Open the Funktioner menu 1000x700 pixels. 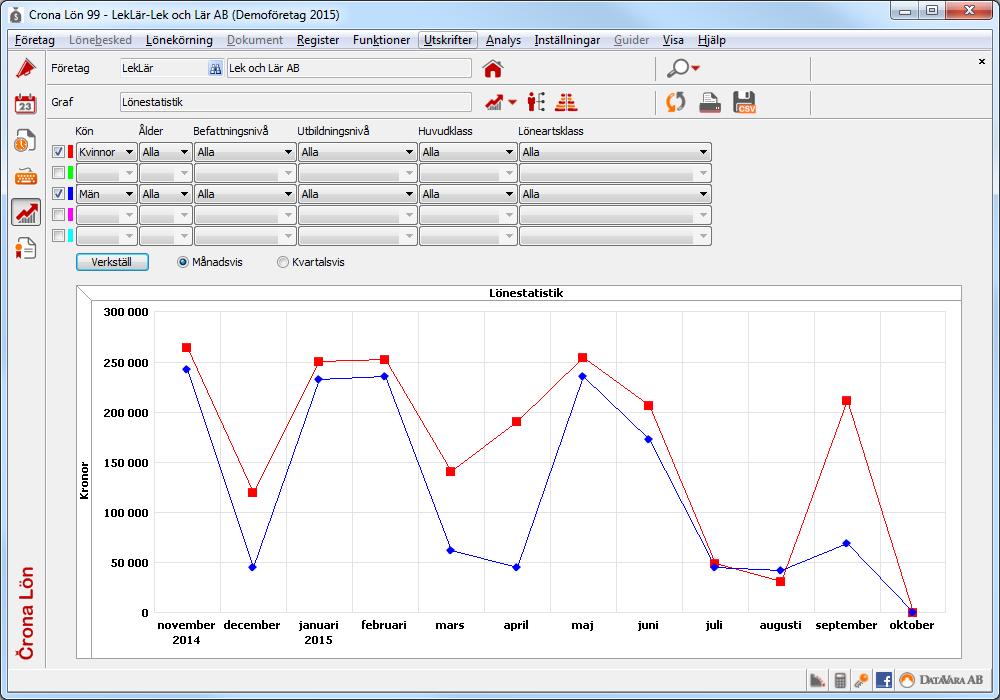381,40
